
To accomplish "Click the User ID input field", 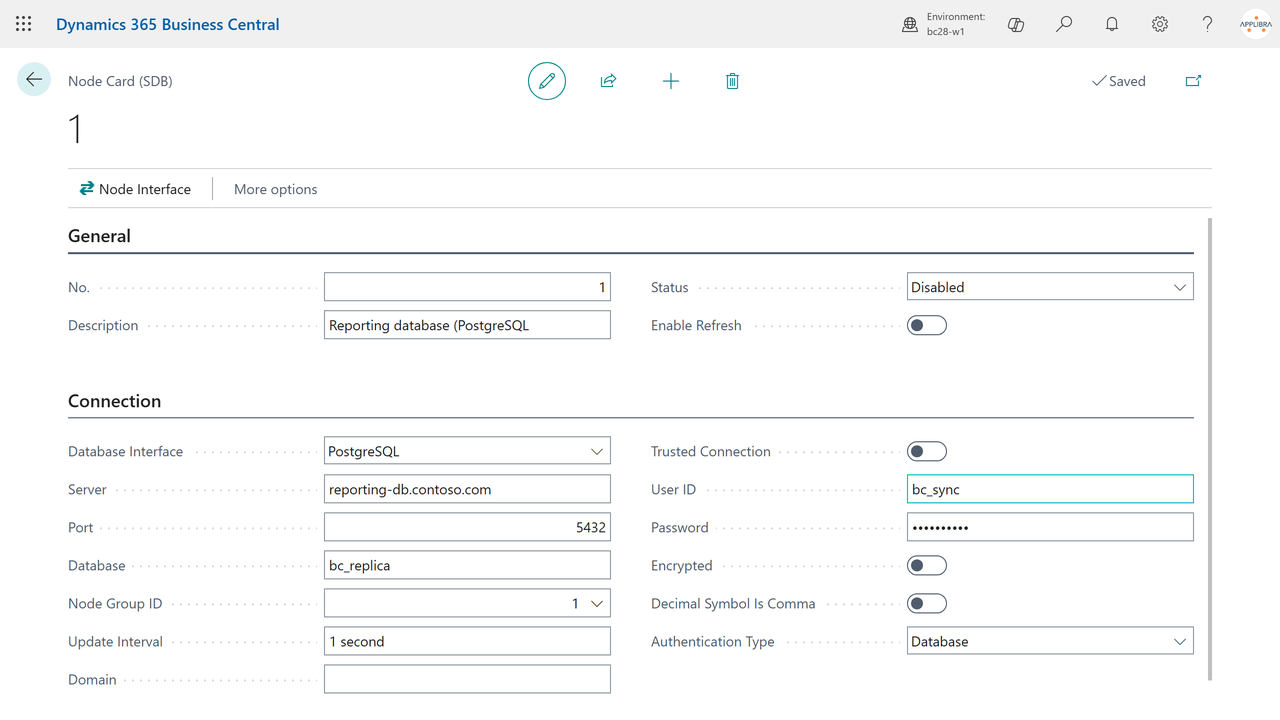I will [1050, 489].
